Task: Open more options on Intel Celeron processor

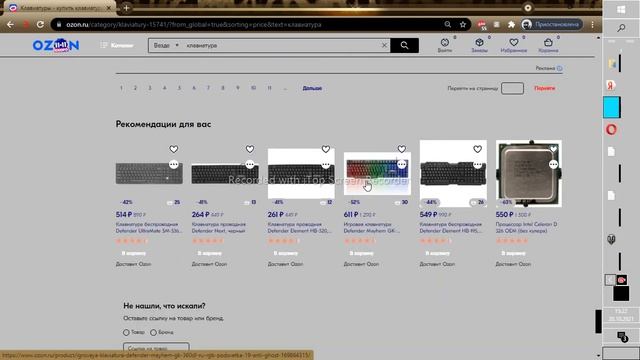Action: click(553, 164)
